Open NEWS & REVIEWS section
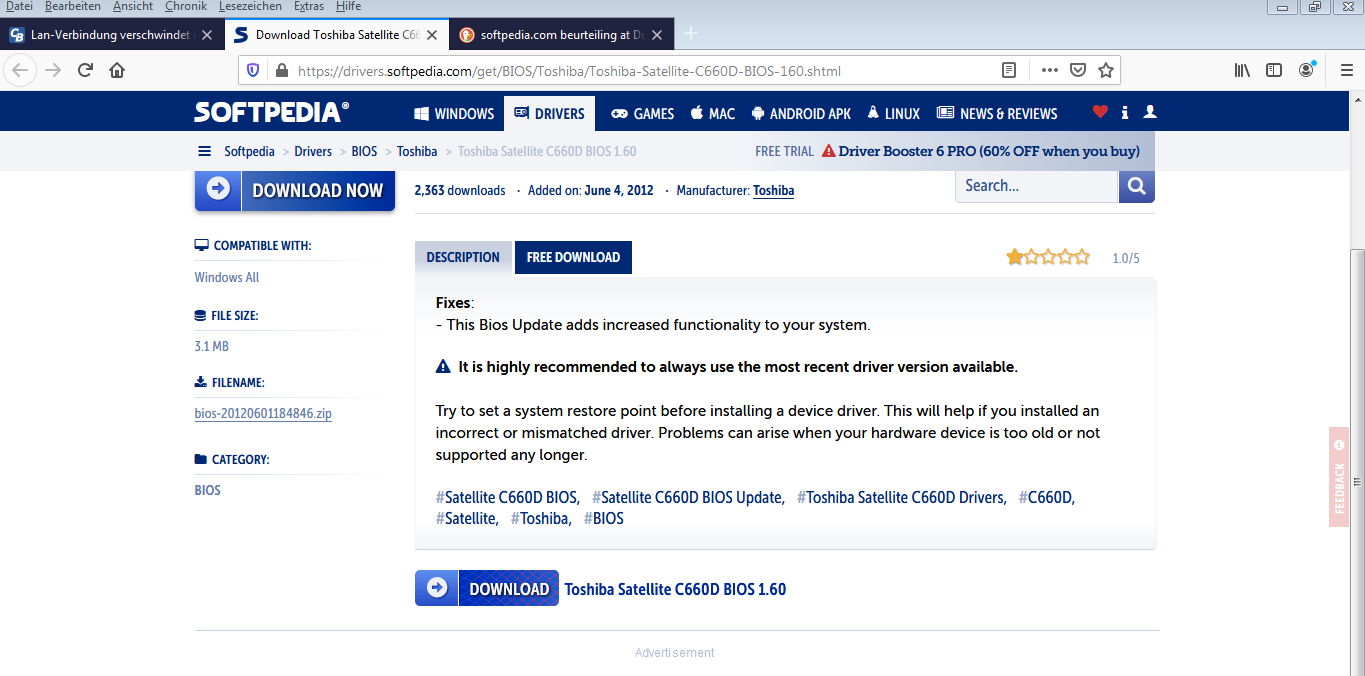This screenshot has width=1365, height=676. tap(997, 114)
